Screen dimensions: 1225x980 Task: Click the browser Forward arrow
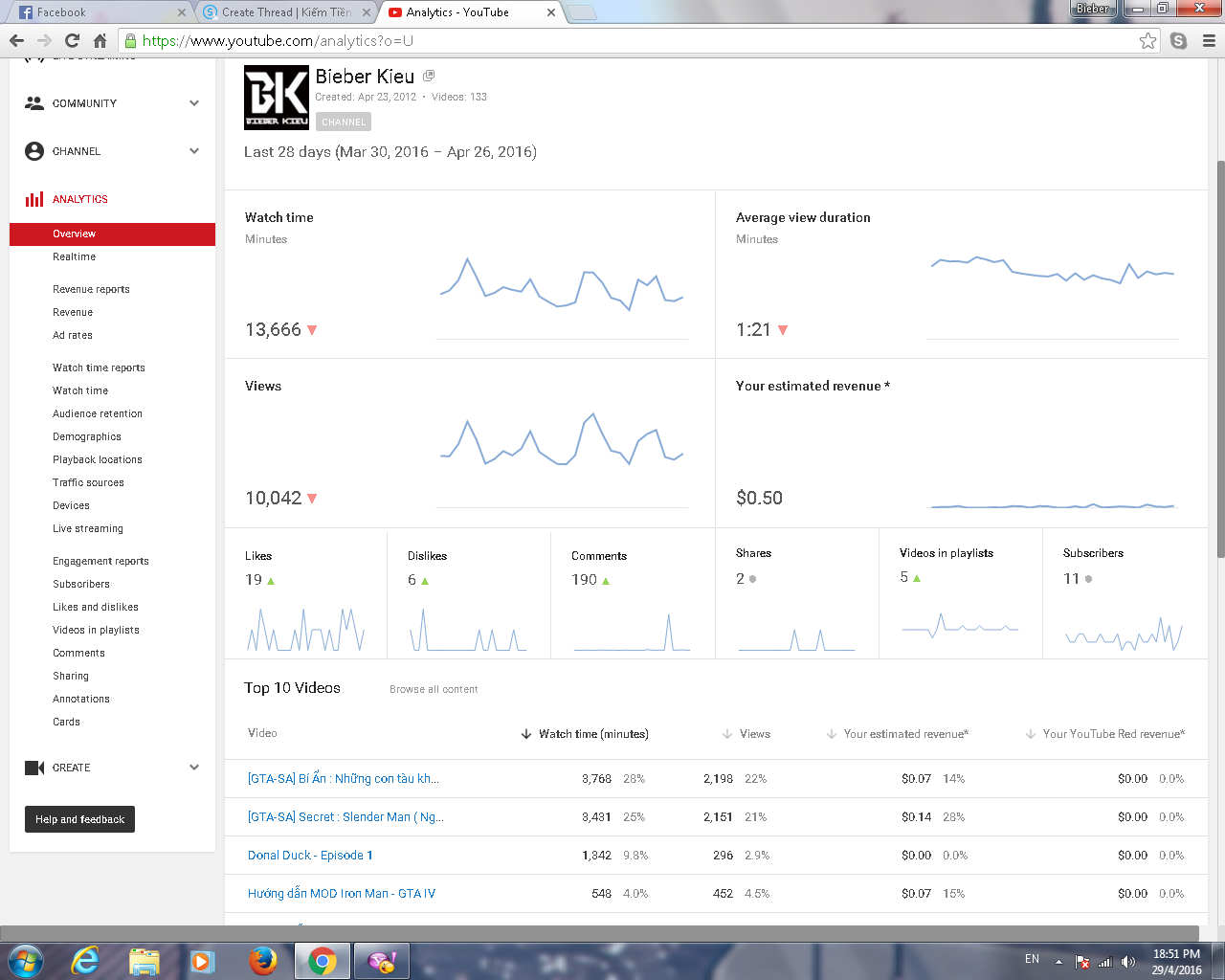(44, 40)
